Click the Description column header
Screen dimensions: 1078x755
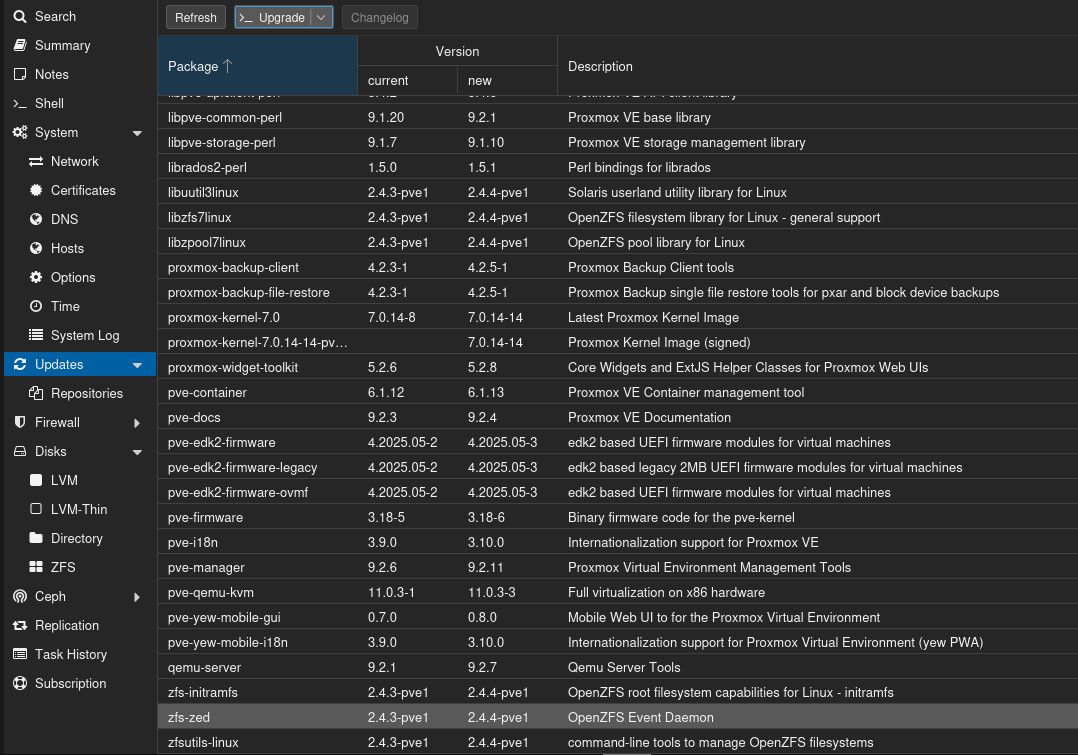(x=817, y=66)
